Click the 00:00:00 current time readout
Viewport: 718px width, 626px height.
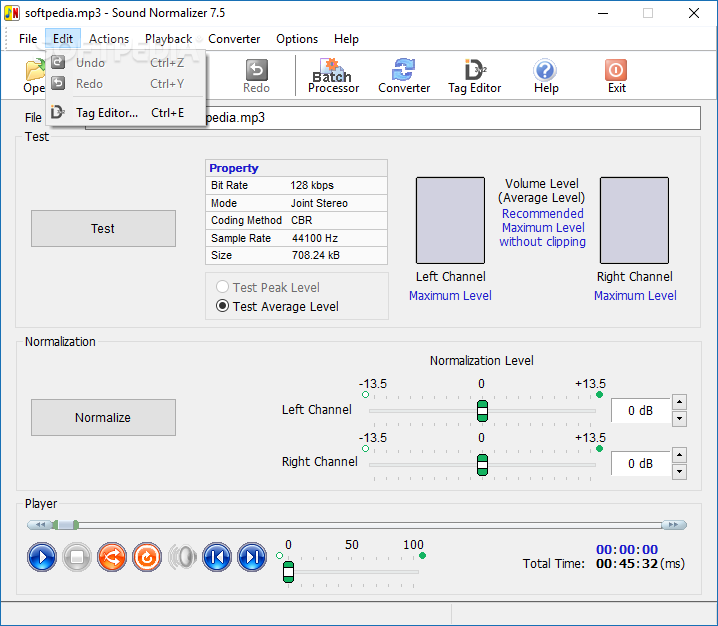point(627,550)
